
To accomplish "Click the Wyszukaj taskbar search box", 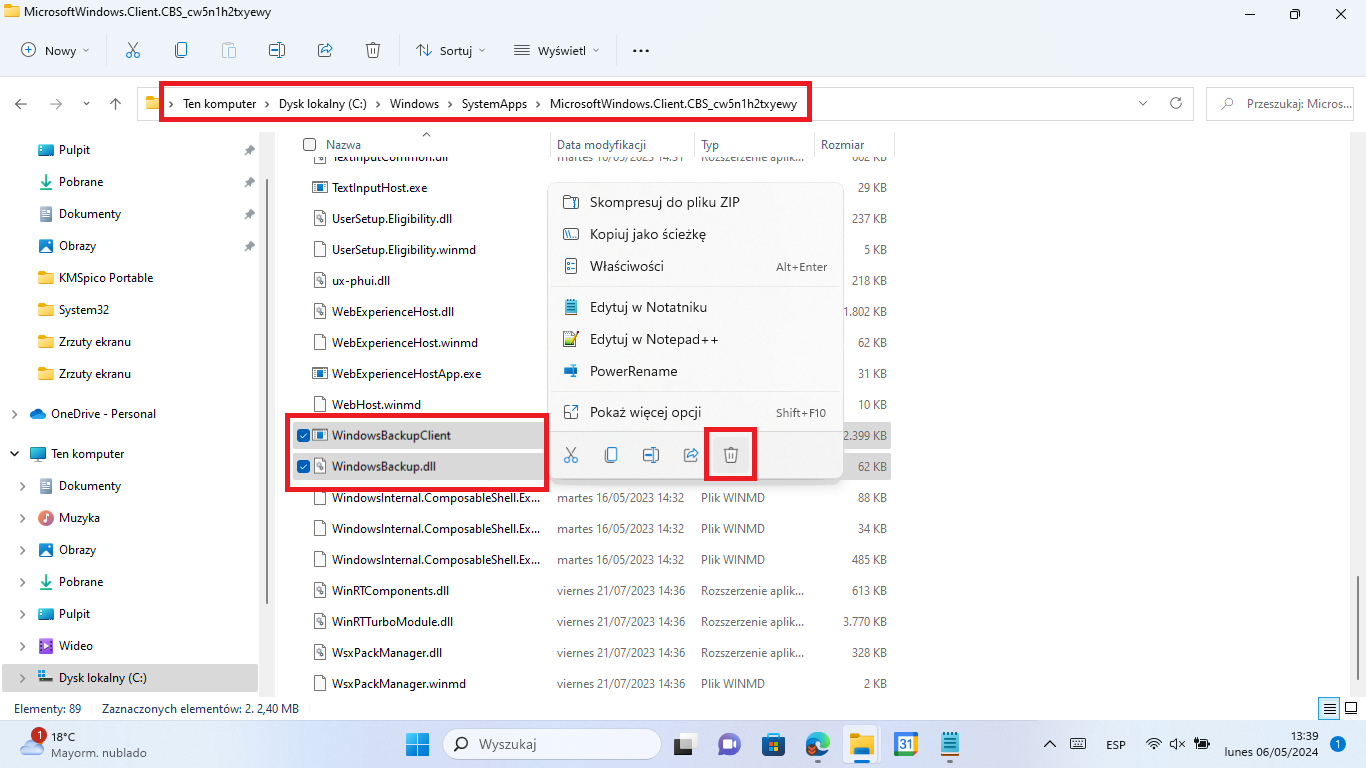I will click(x=552, y=744).
